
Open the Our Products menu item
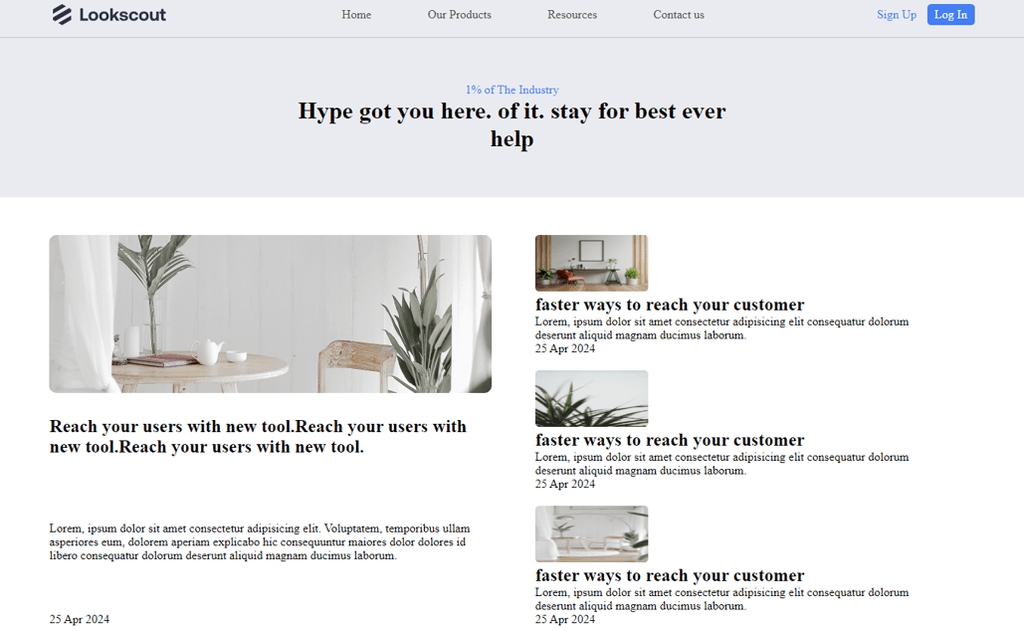(459, 14)
